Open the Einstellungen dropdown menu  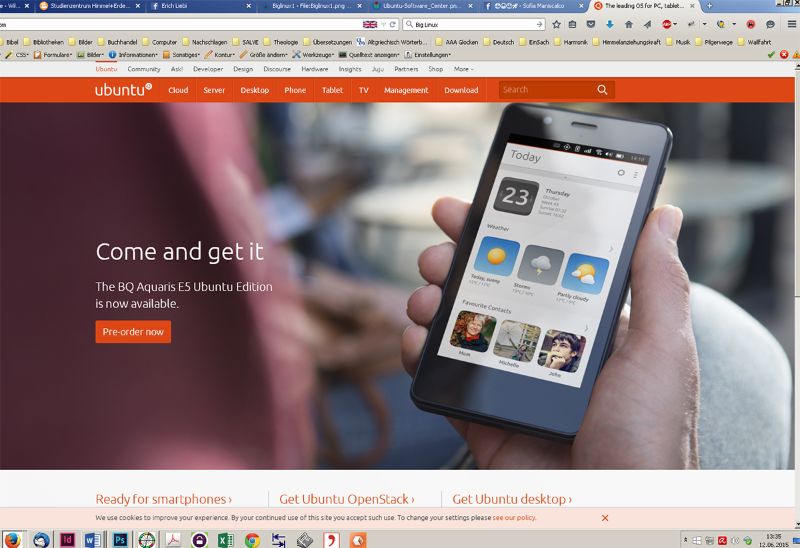point(428,55)
